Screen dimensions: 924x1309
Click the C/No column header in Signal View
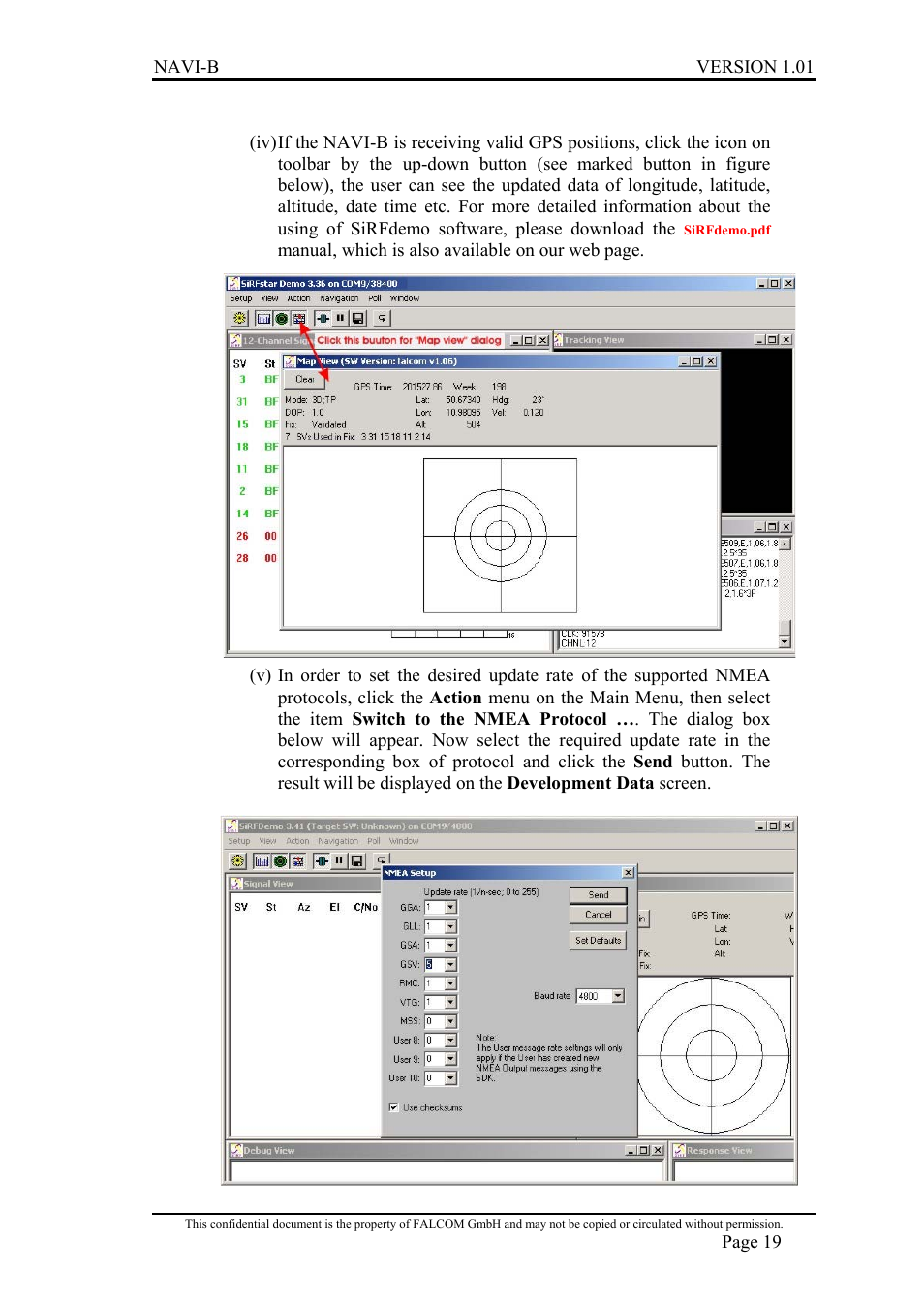(365, 907)
